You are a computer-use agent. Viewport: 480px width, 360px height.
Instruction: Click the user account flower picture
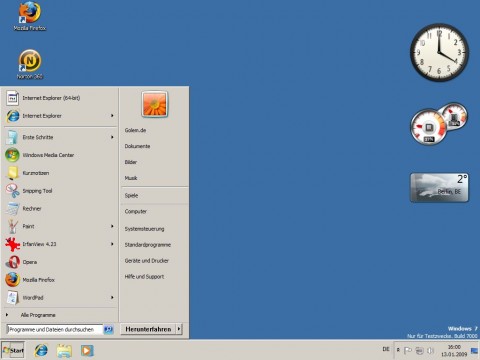[x=154, y=104]
